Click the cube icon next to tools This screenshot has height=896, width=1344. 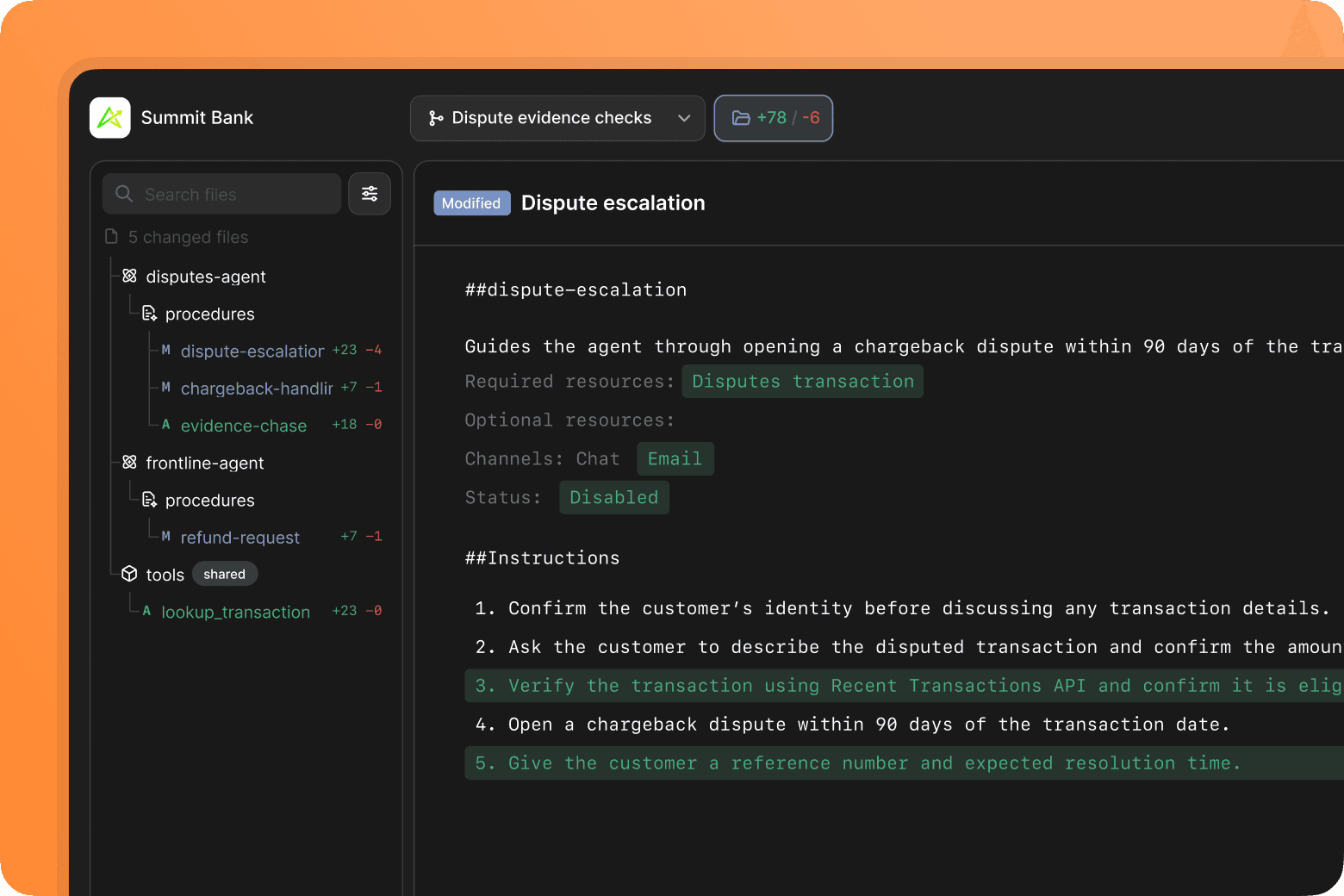coord(129,574)
